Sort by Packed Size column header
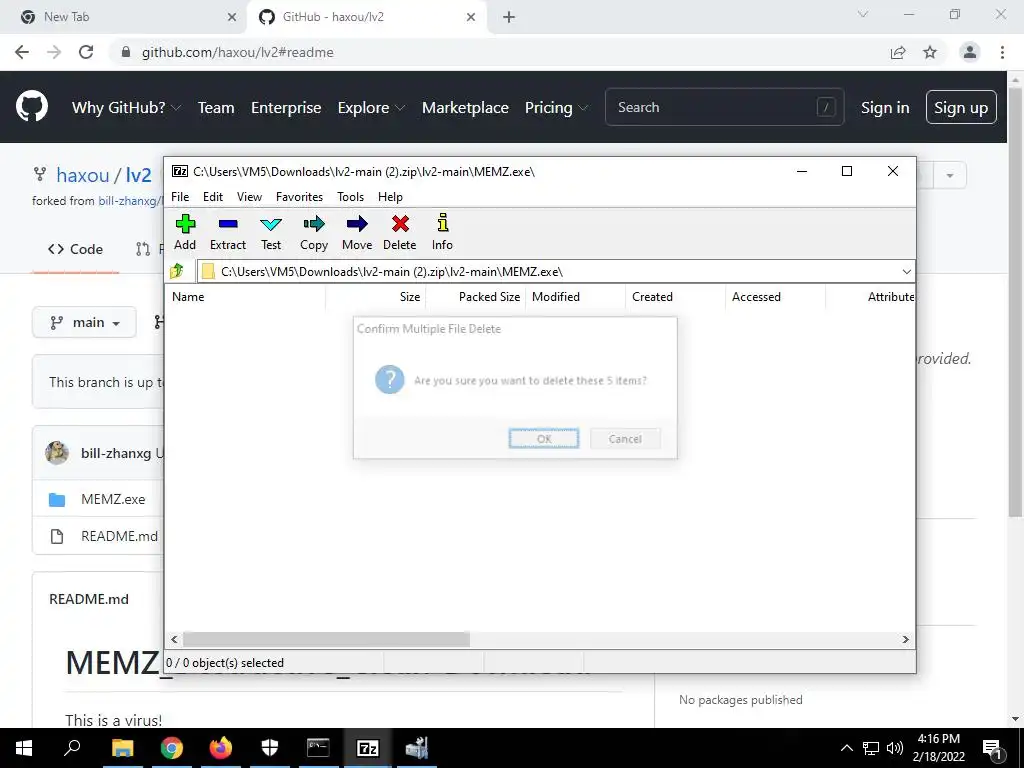 click(x=475, y=296)
